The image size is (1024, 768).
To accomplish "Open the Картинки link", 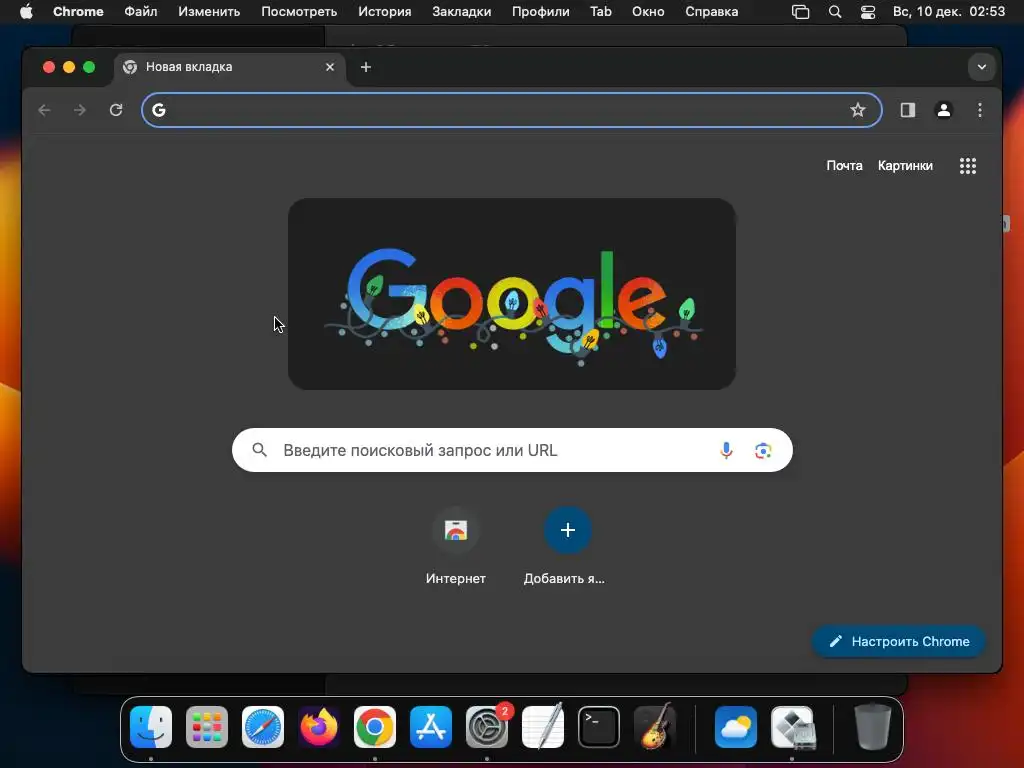I will [x=905, y=166].
